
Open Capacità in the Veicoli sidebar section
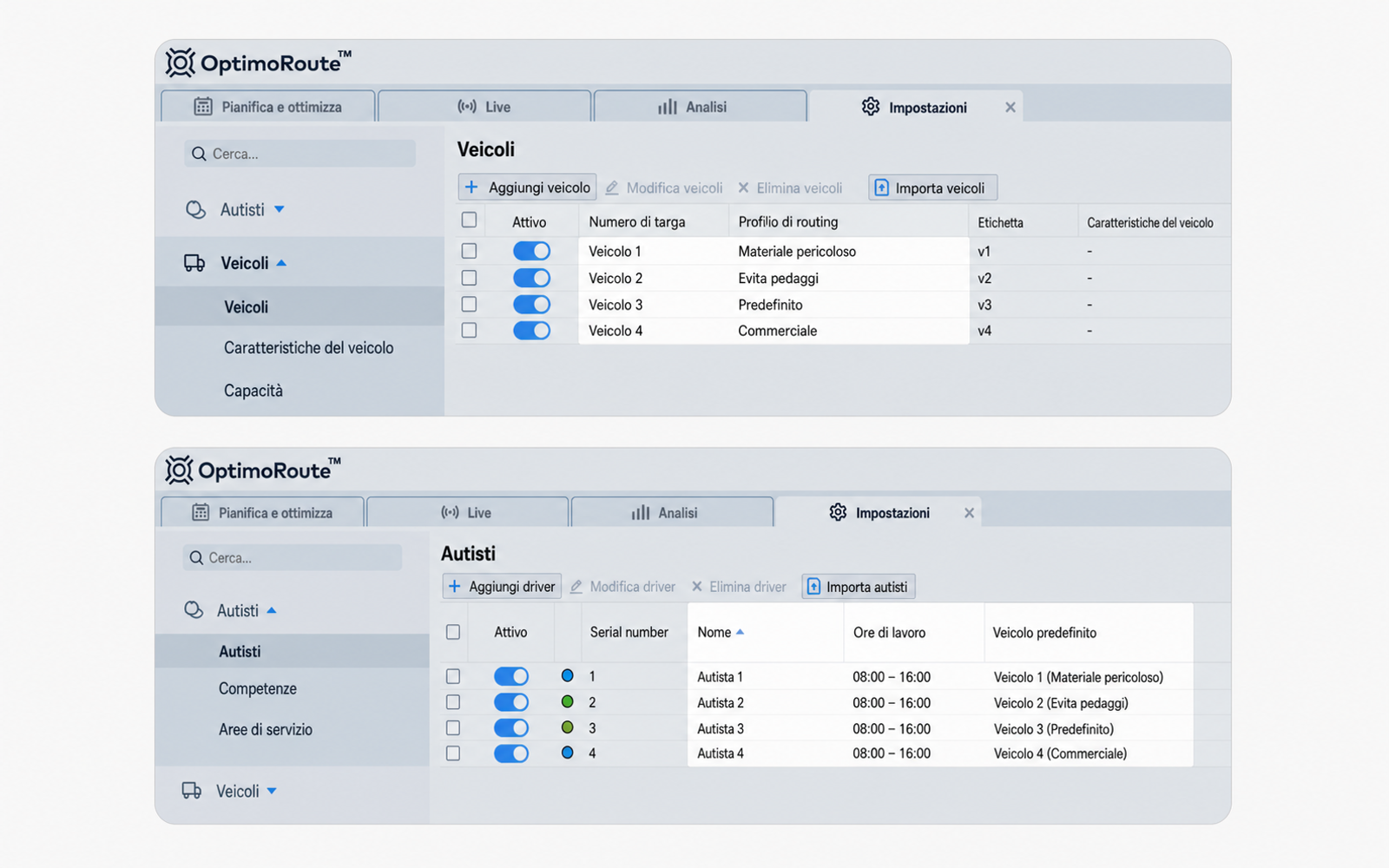(x=300, y=391)
